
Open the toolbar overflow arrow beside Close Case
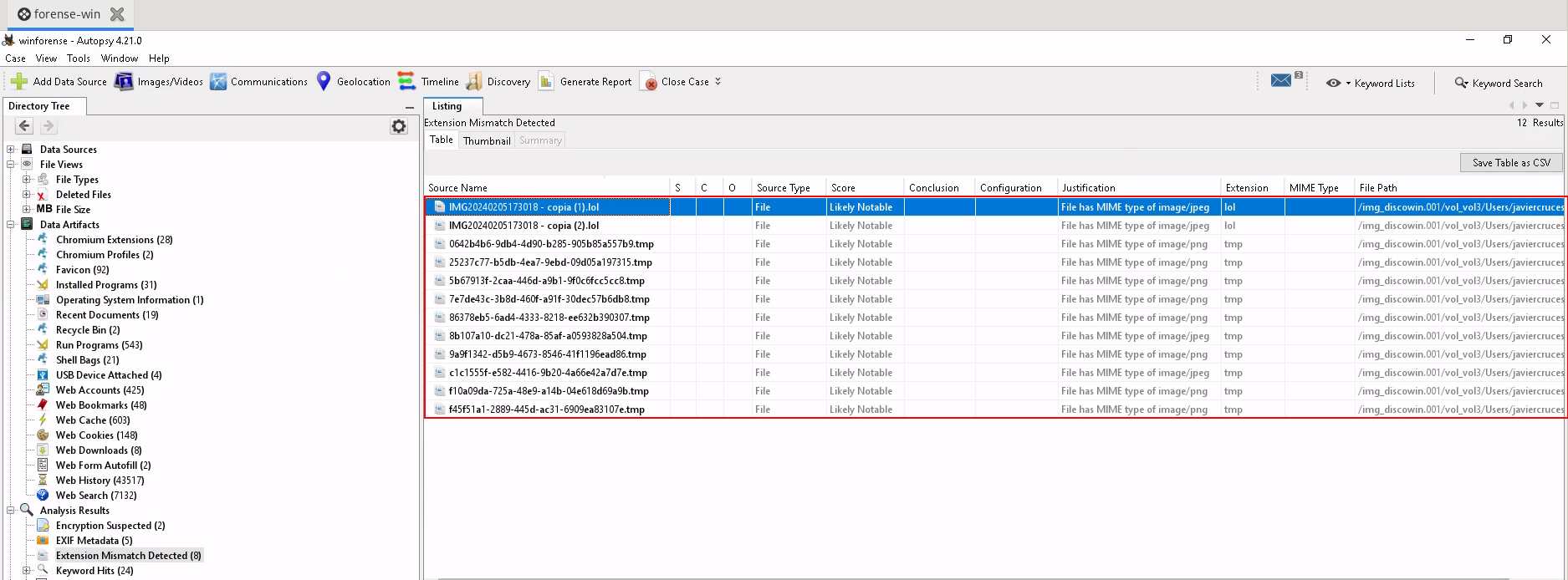718,81
